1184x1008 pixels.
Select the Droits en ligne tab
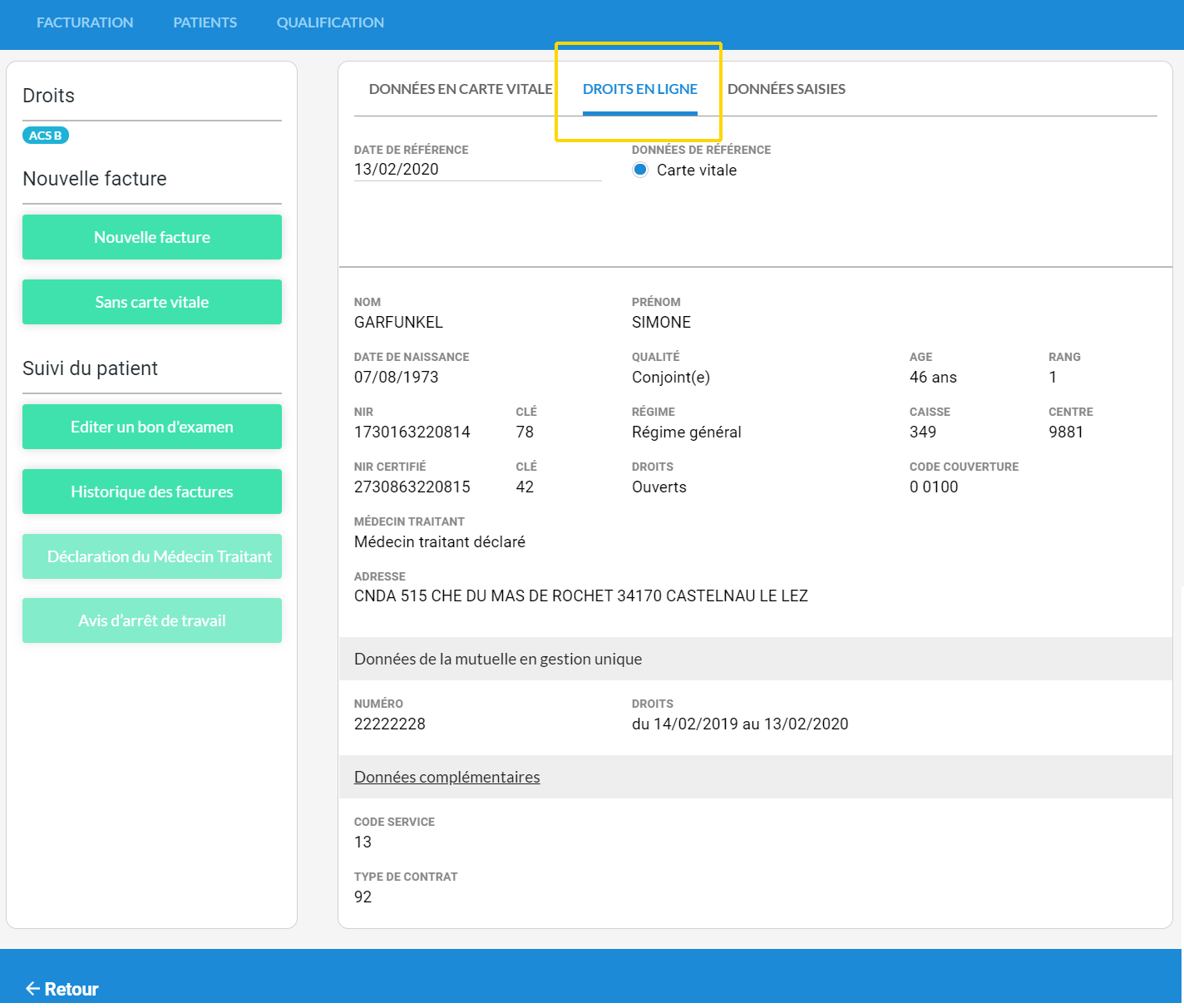tap(639, 89)
